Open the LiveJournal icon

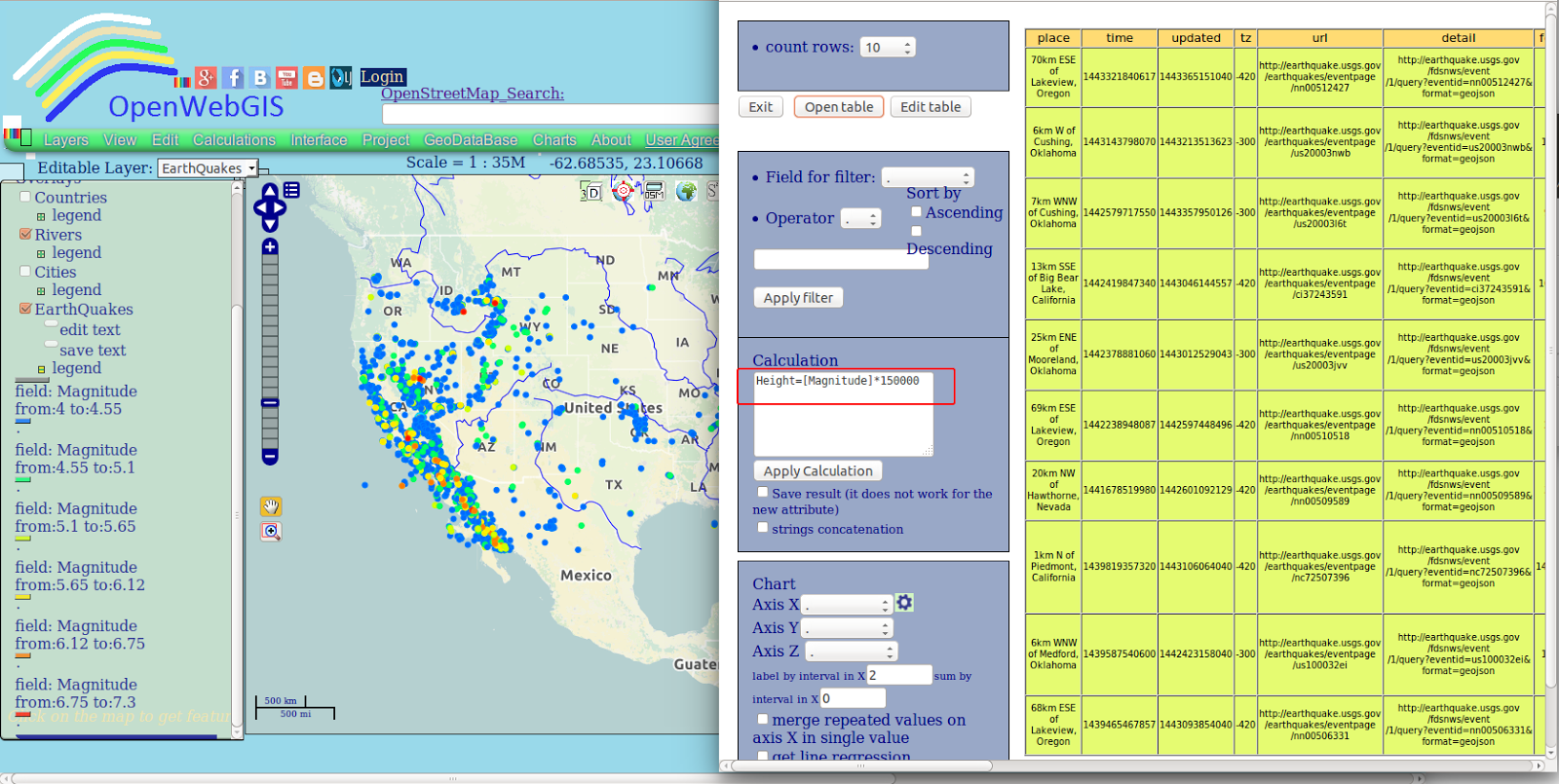pyautogui.click(x=340, y=77)
